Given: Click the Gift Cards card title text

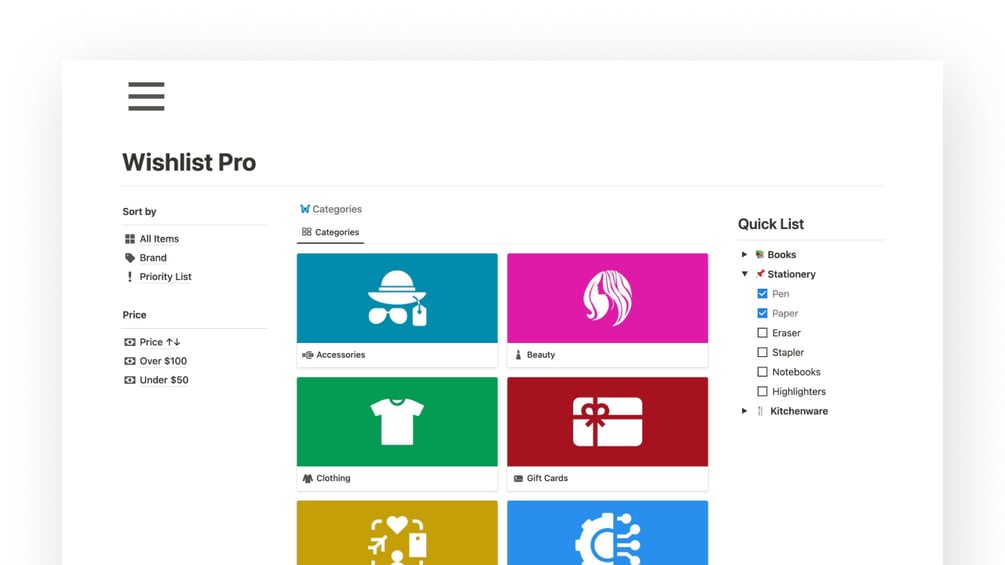Looking at the screenshot, I should (547, 479).
